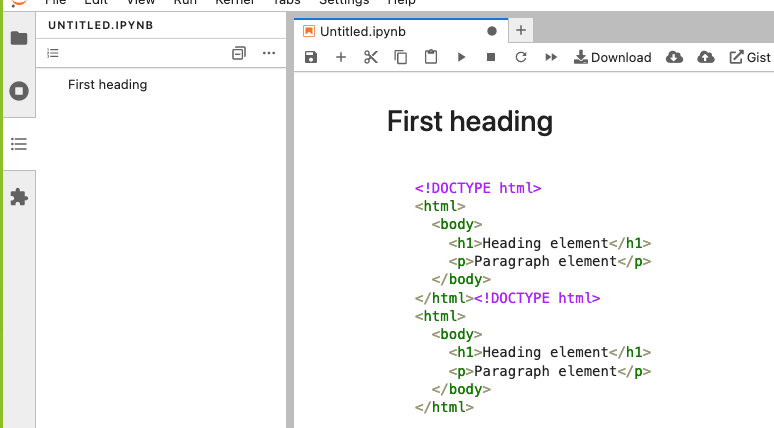This screenshot has height=428, width=774.
Task: Click the Download button
Action: (x=613, y=57)
